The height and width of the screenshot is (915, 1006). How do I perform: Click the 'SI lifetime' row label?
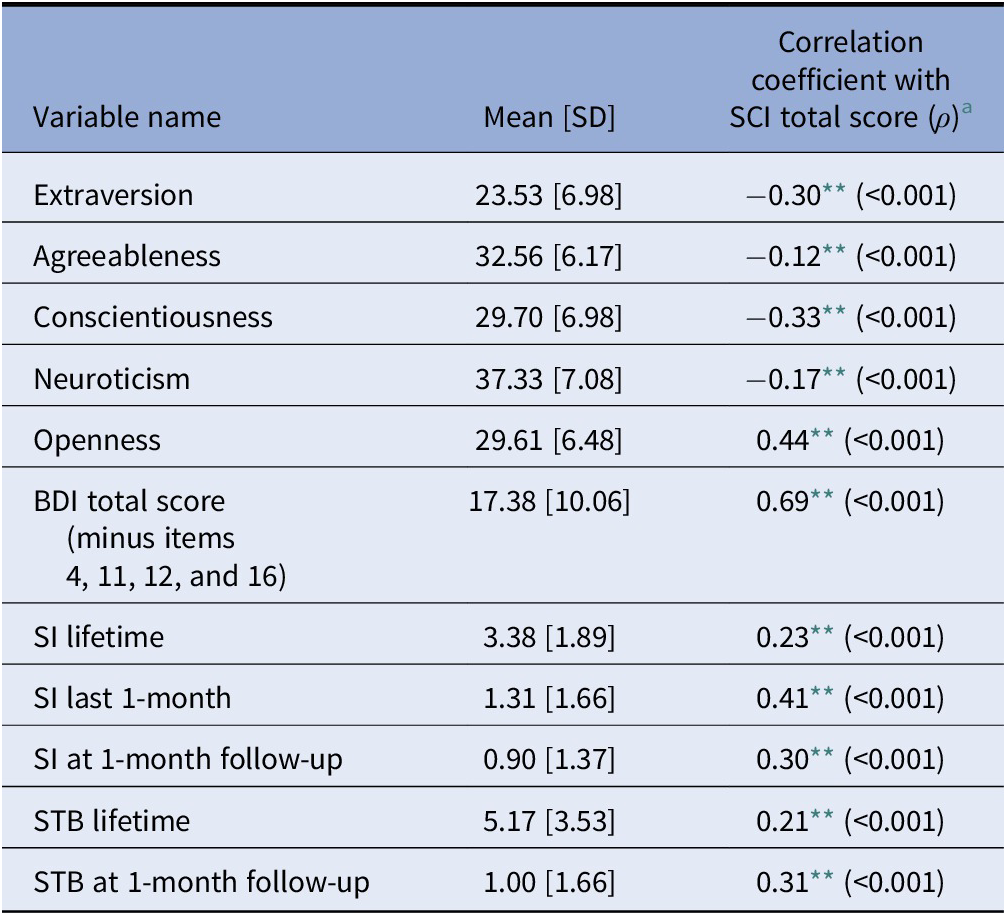click(x=99, y=636)
